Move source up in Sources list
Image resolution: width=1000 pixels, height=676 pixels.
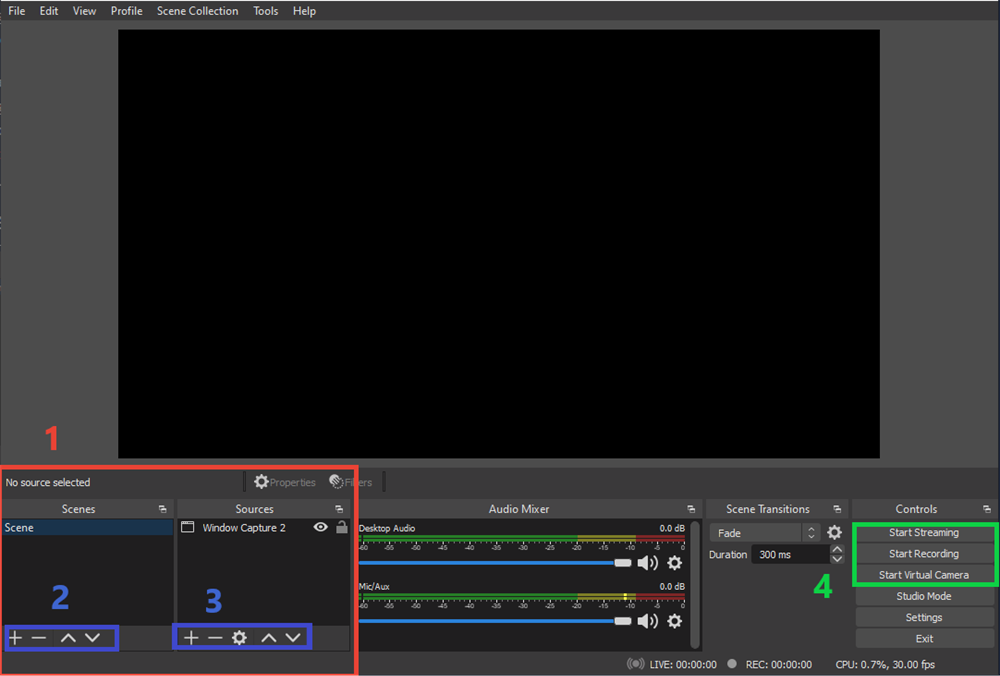[x=269, y=638]
